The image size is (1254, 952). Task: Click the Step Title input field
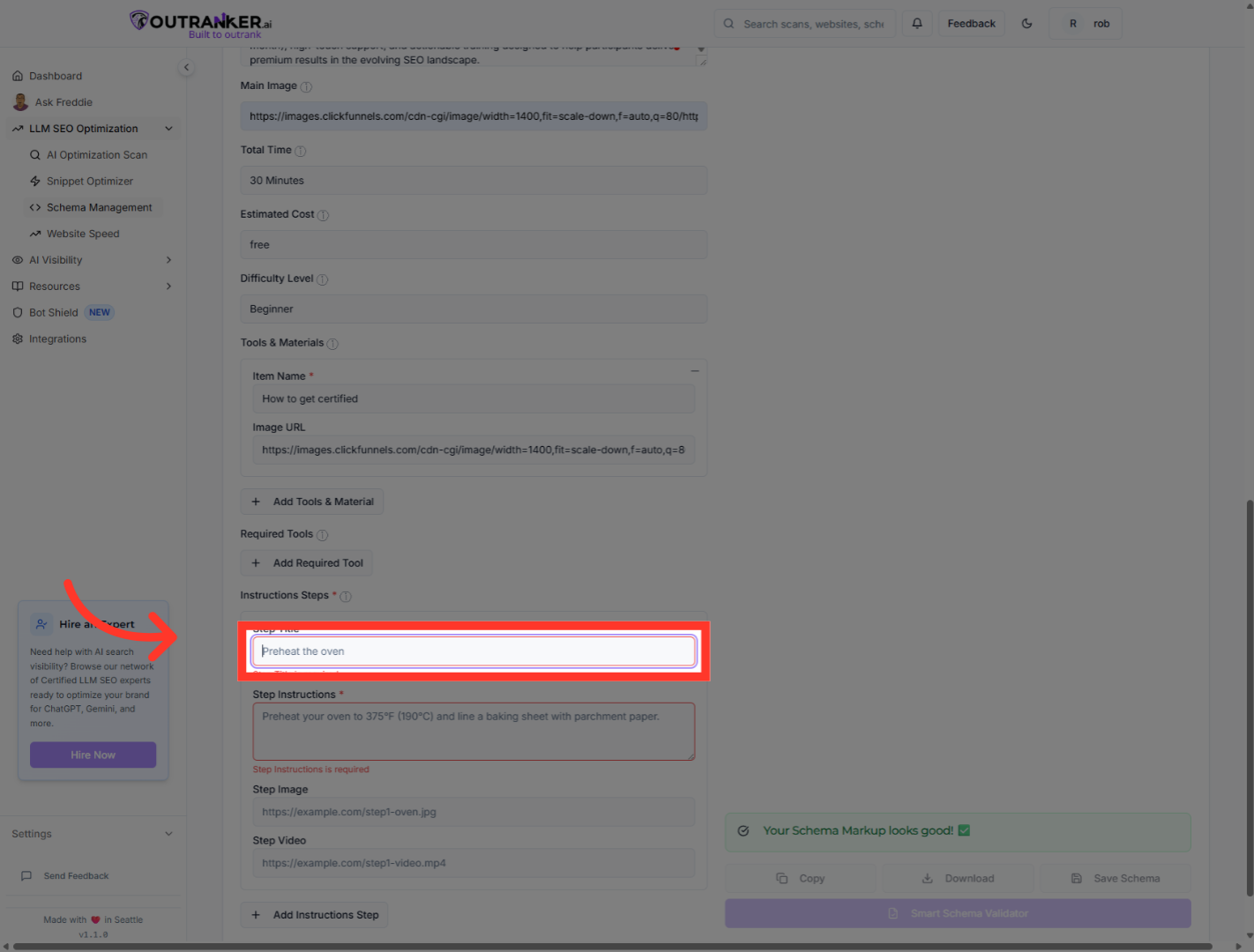click(x=474, y=651)
